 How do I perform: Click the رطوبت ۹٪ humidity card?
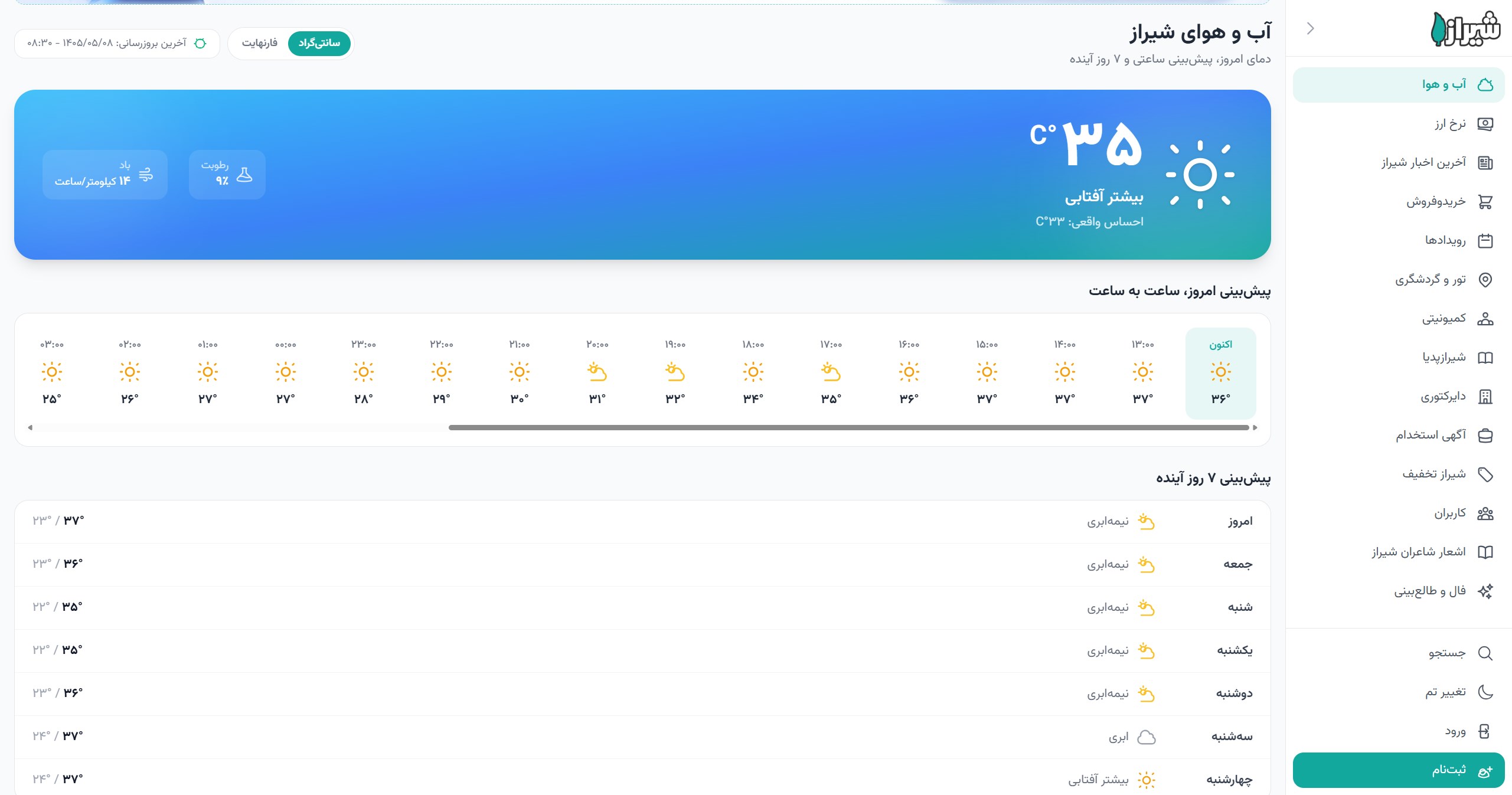pos(227,174)
